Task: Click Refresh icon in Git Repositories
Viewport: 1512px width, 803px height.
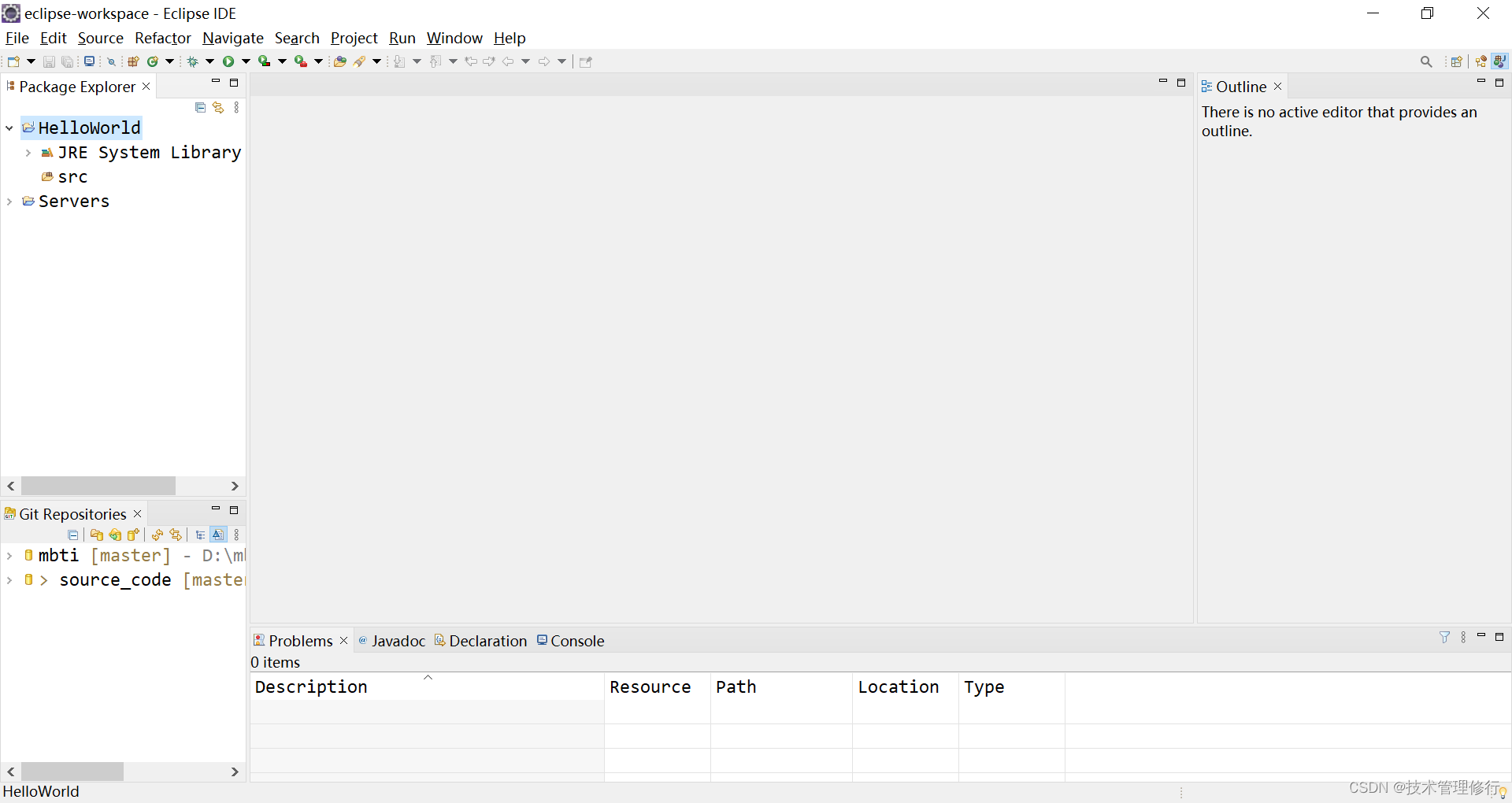Action: (x=157, y=535)
